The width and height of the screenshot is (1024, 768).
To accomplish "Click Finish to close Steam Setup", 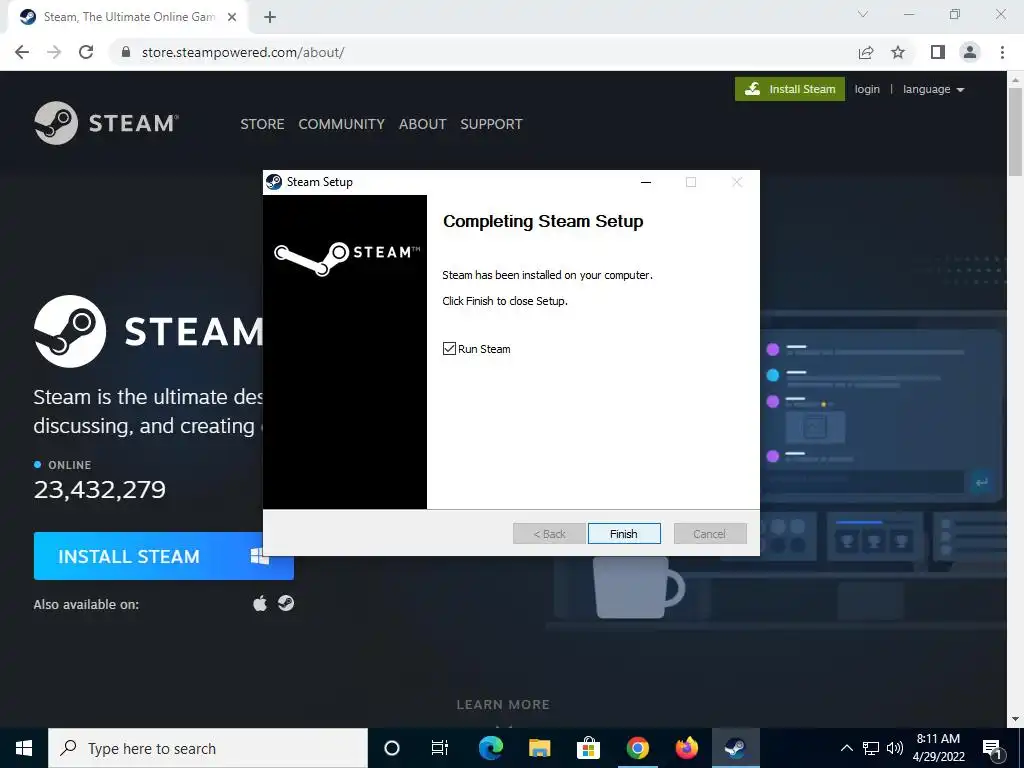I will coord(624,534).
